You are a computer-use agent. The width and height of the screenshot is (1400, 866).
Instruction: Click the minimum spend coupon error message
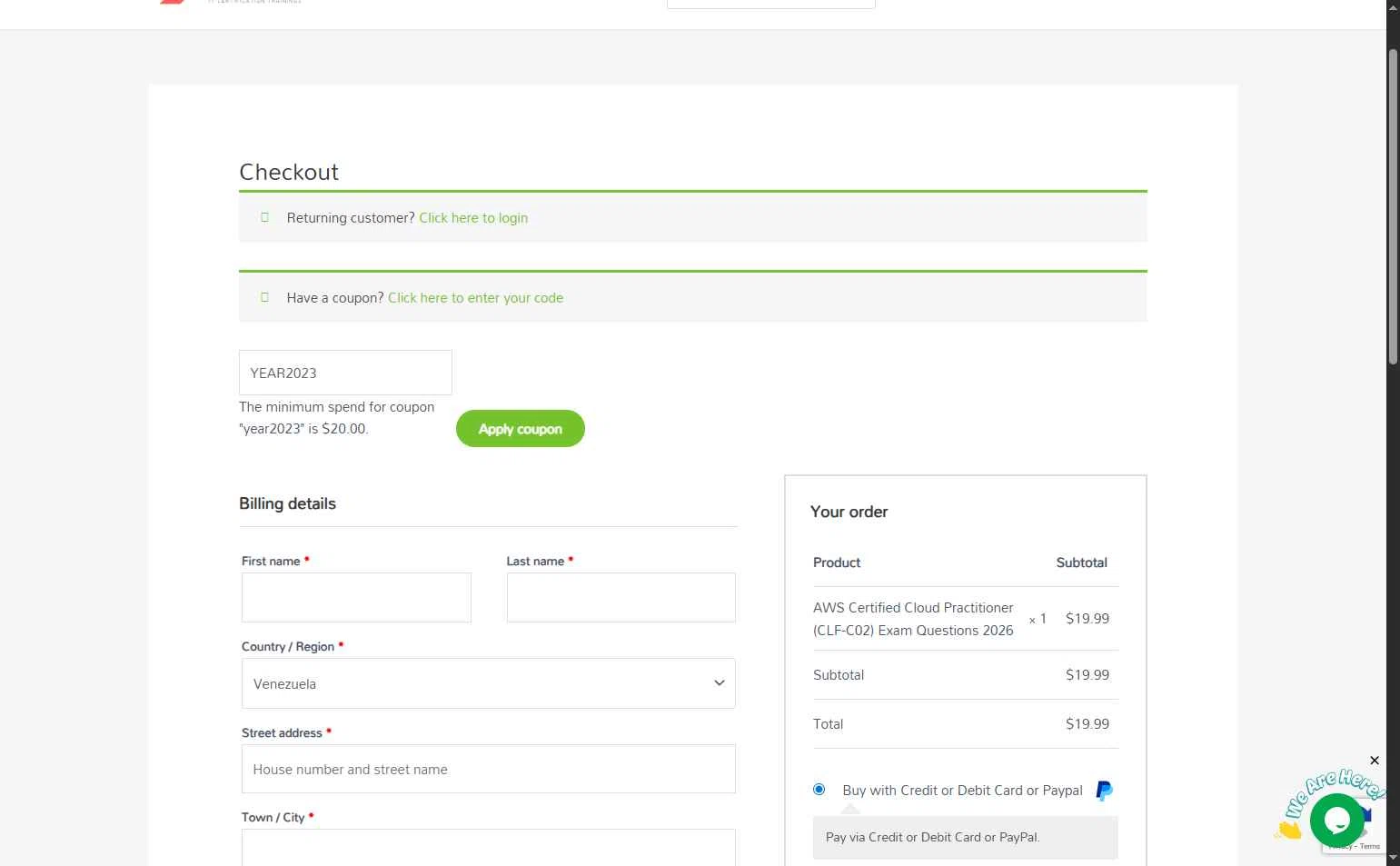pos(337,418)
